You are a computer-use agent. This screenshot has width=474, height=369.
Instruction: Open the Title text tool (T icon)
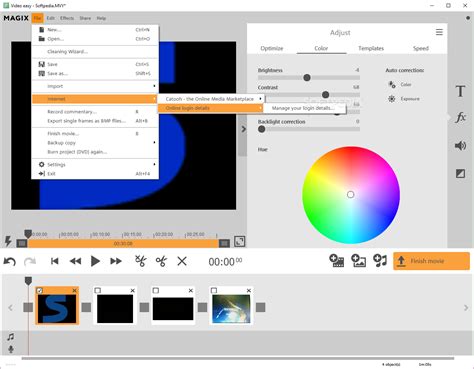click(460, 91)
